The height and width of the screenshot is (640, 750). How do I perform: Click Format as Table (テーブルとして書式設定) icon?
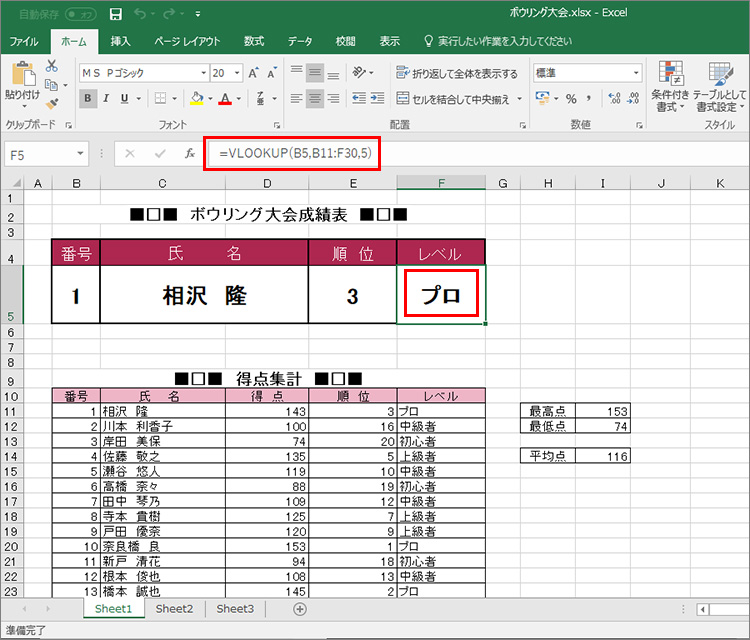(x=719, y=80)
